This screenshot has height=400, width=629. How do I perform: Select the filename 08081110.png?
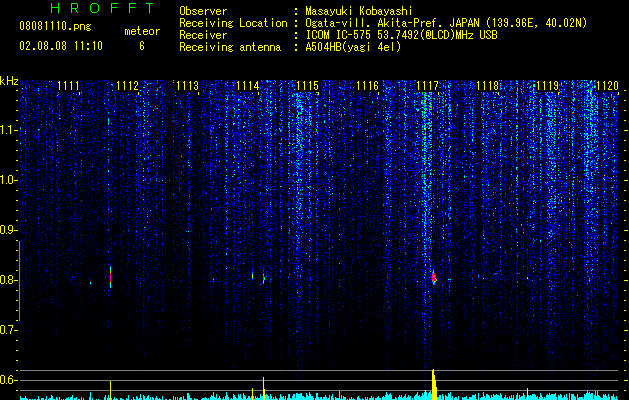pos(55,26)
